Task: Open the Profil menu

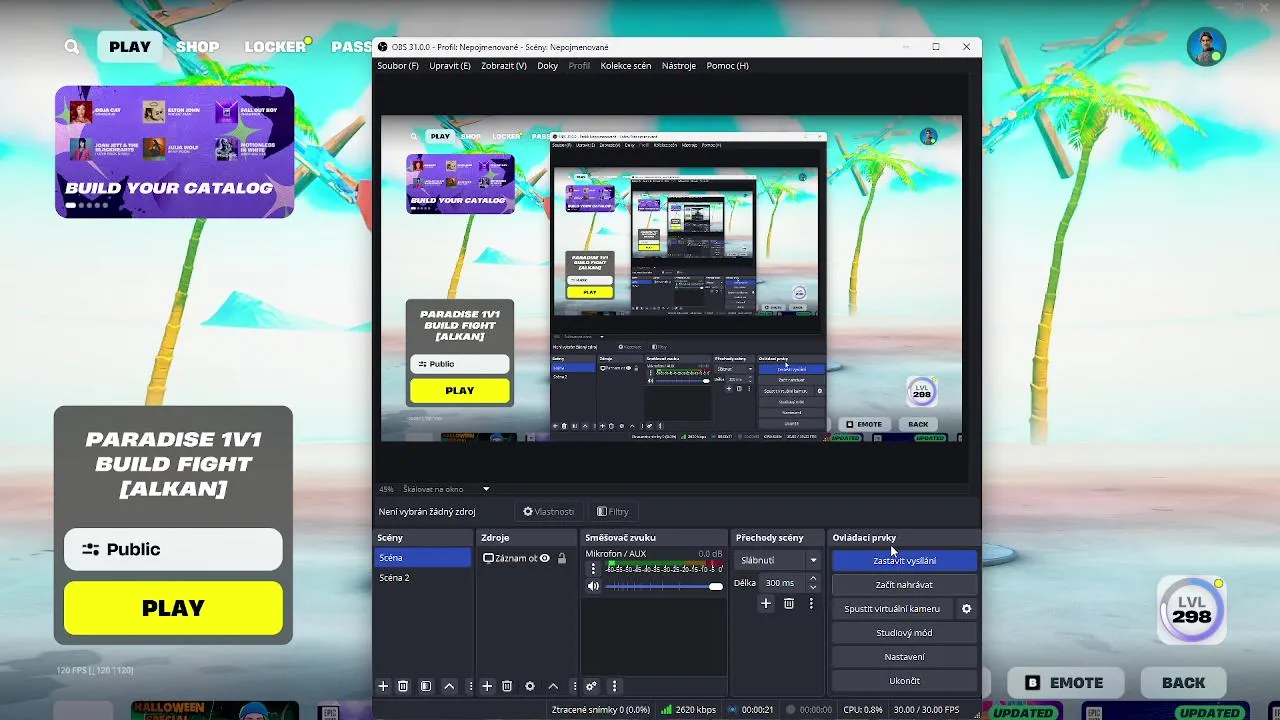Action: pos(579,65)
